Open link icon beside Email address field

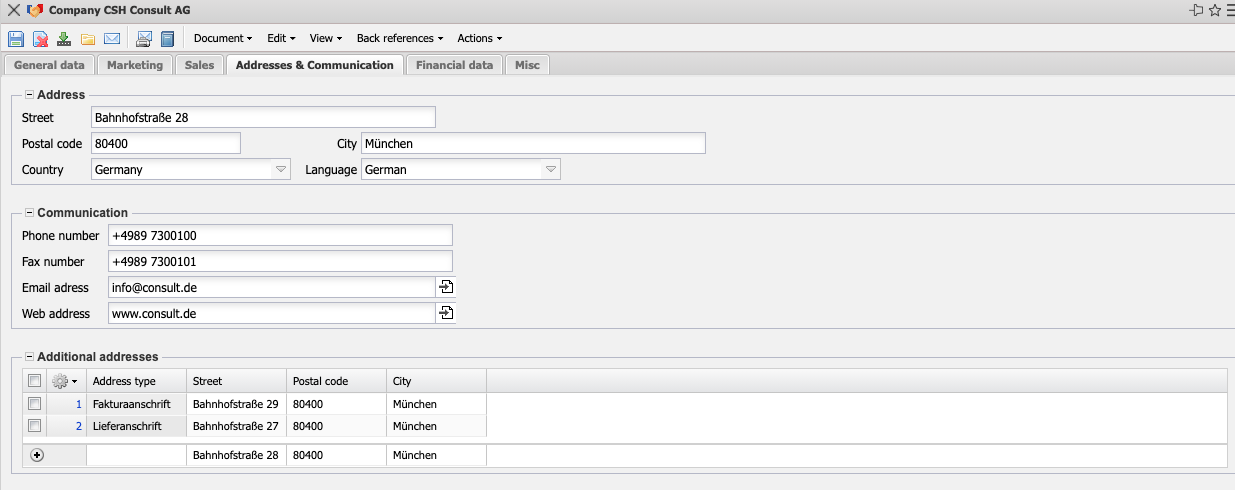[x=446, y=287]
